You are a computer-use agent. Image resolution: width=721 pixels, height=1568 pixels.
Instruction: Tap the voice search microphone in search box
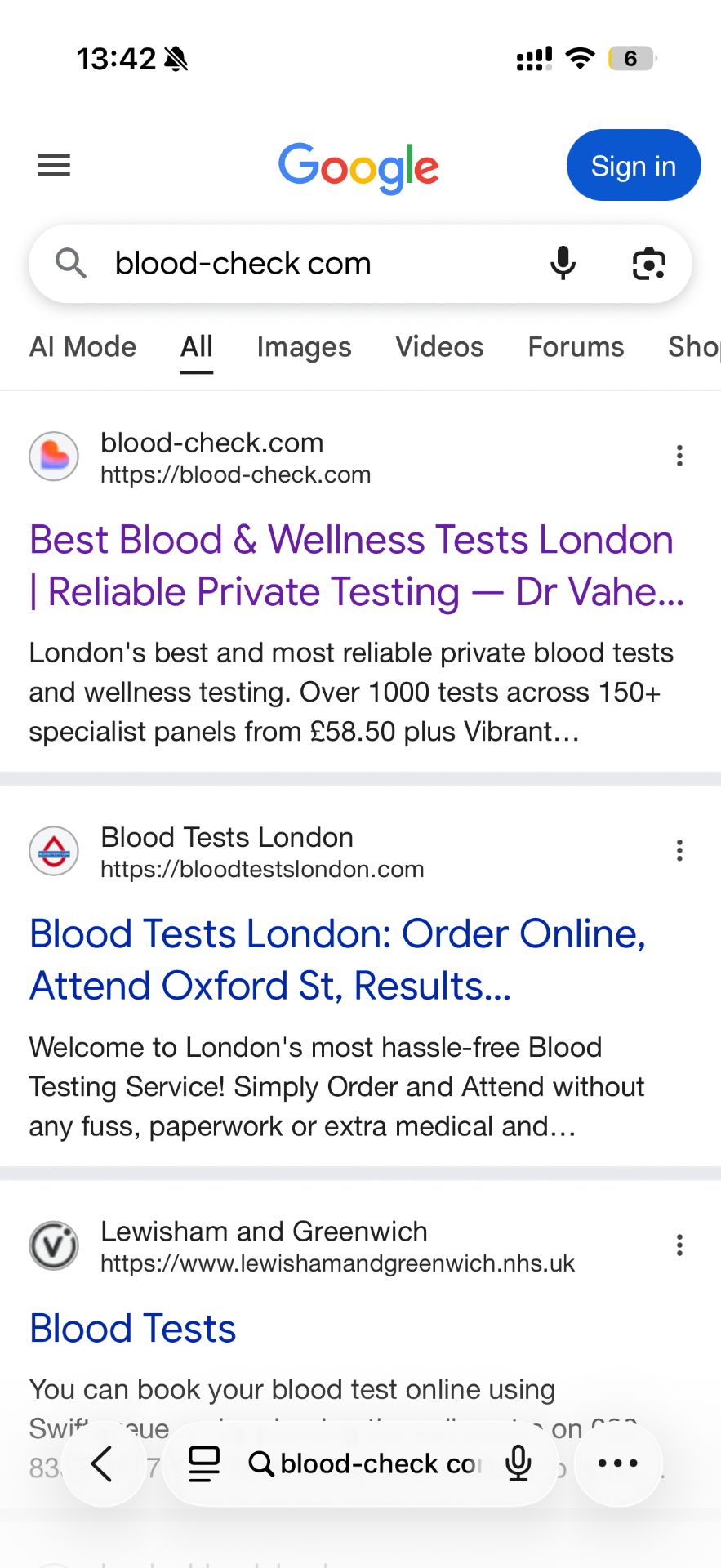563,264
